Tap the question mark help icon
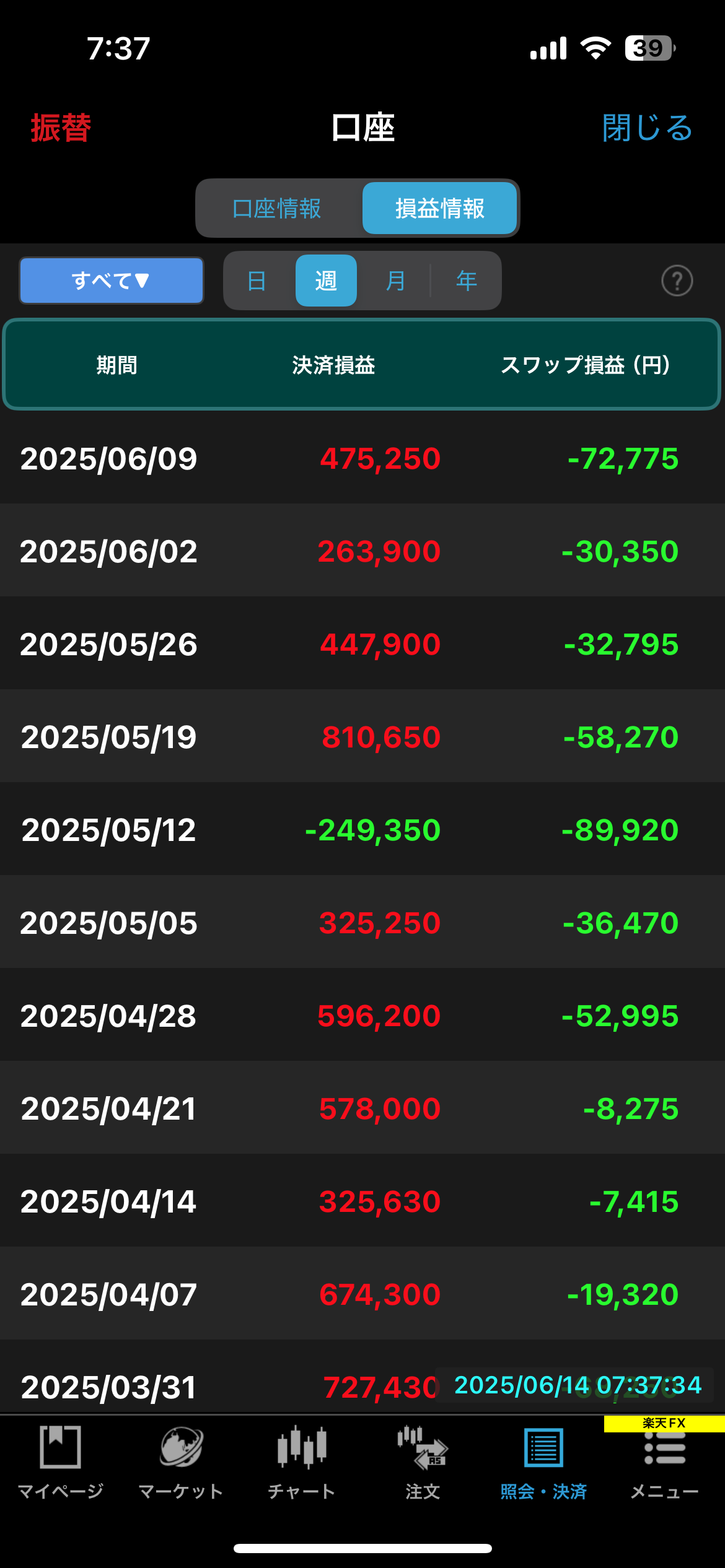The image size is (725, 1568). point(677,281)
